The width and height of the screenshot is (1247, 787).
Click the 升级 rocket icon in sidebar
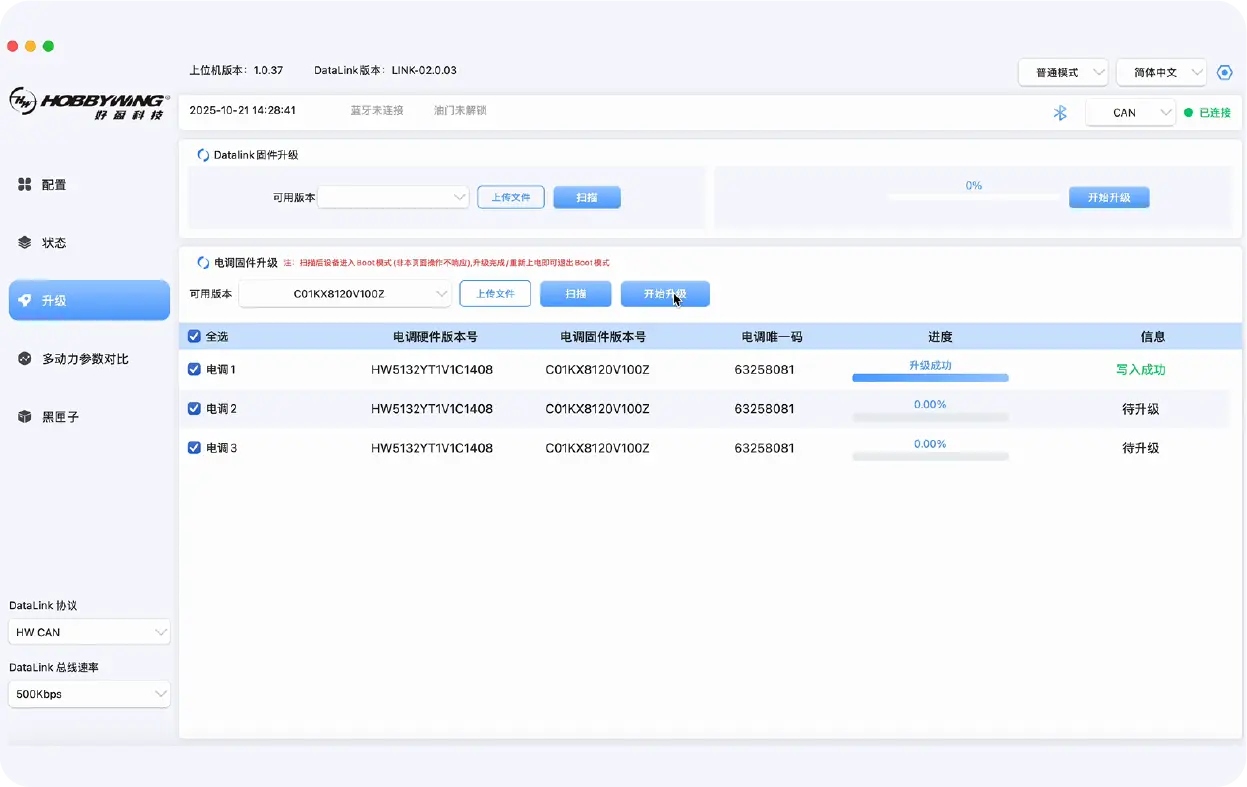25,300
